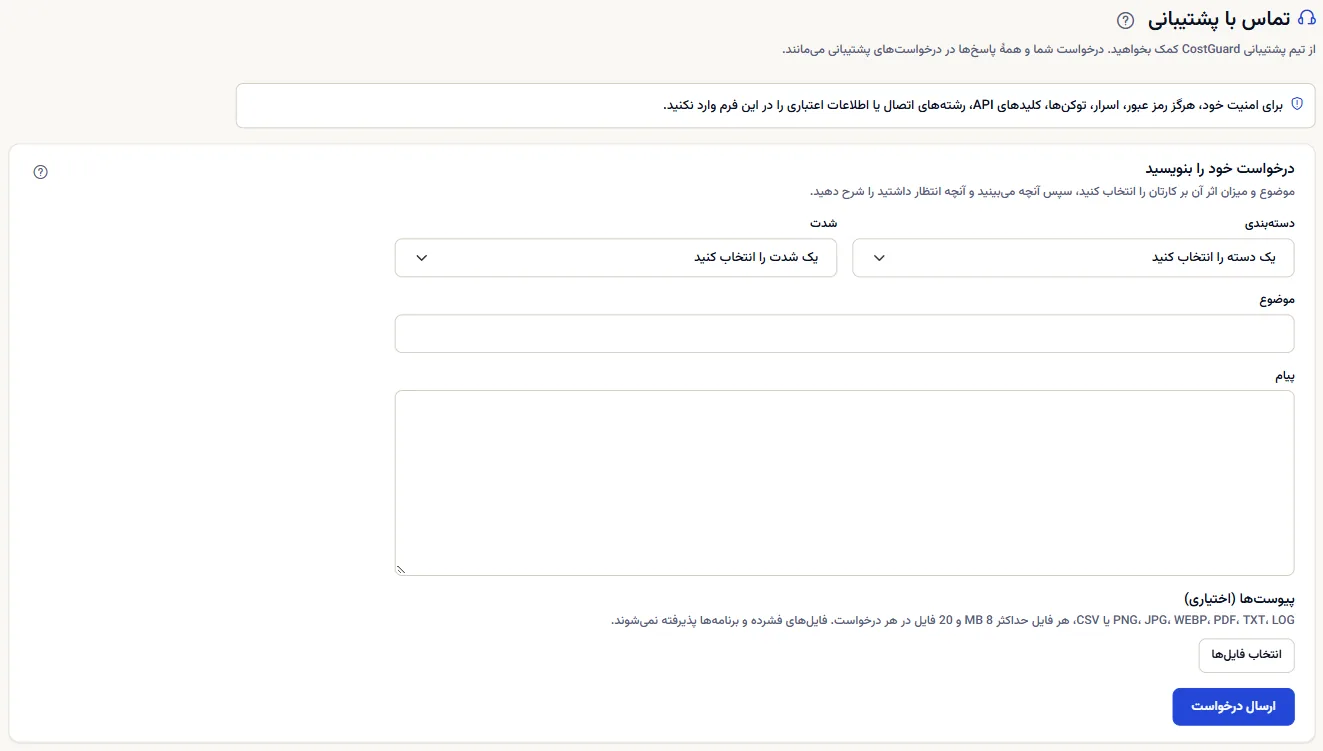This screenshot has width=1323, height=751.
Task: Click chevron arrow of category dropdown
Action: coord(879,258)
